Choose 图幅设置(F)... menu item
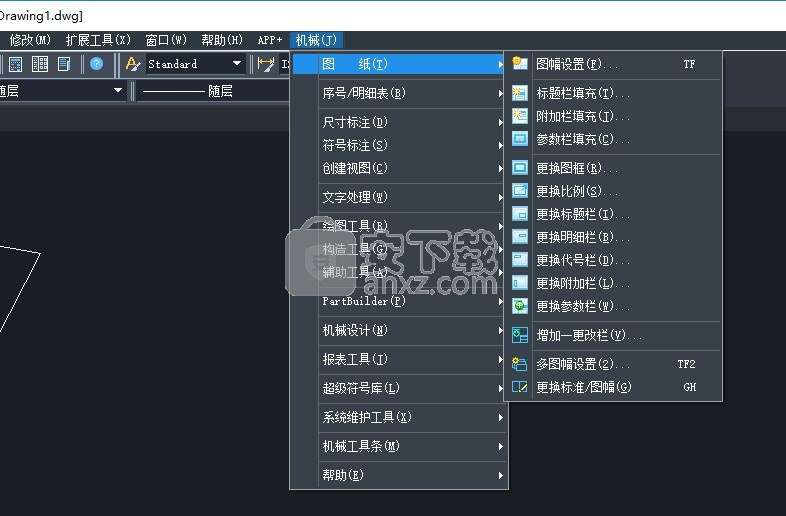The image size is (786, 516). point(613,64)
